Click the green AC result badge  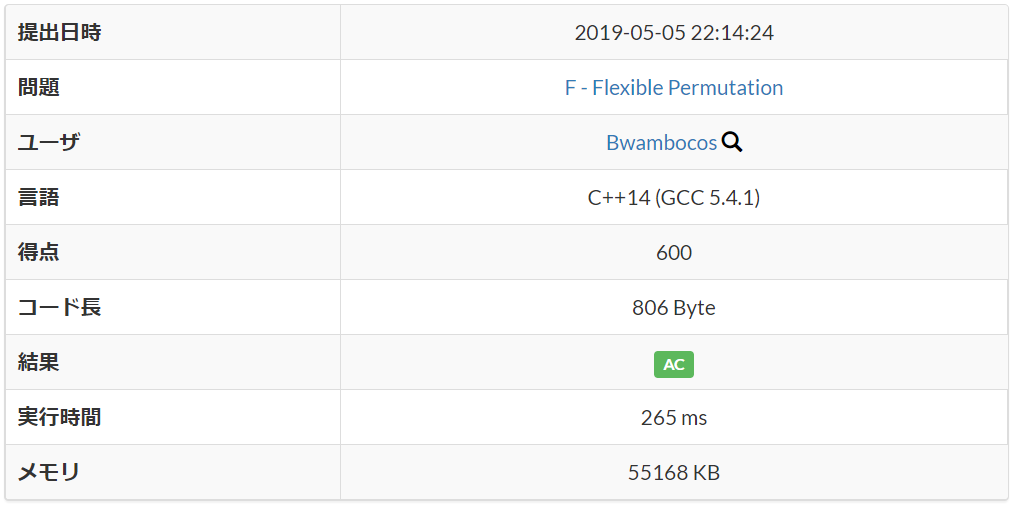[x=674, y=364]
